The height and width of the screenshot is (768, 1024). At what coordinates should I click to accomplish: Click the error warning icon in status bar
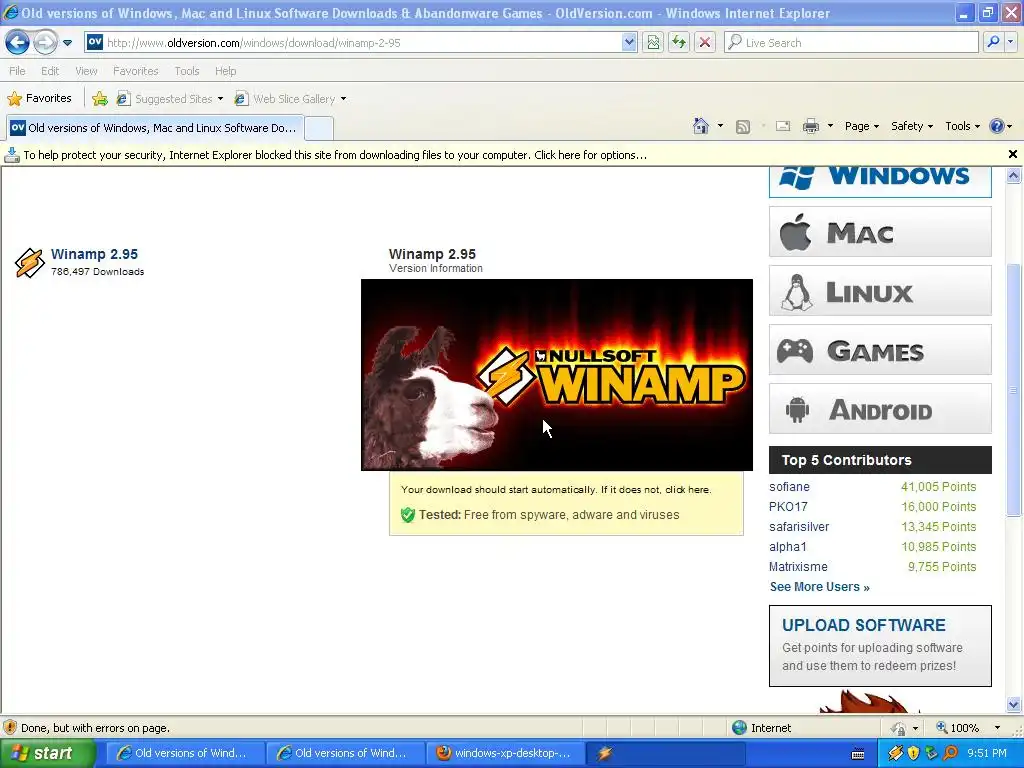click(10, 728)
